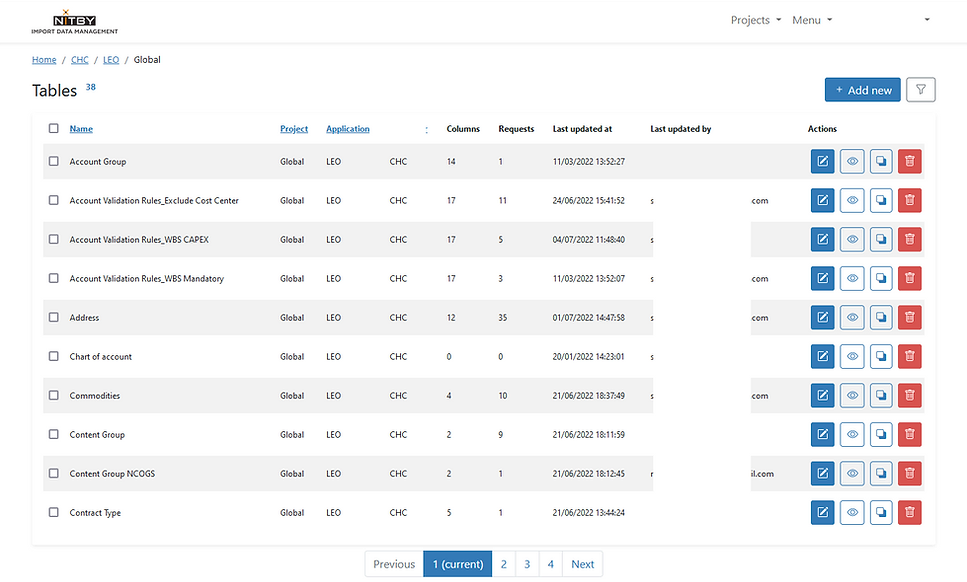Screen dimensions: 967x582
Task: Duplicate the Chart of account table
Action: [x=881, y=356]
